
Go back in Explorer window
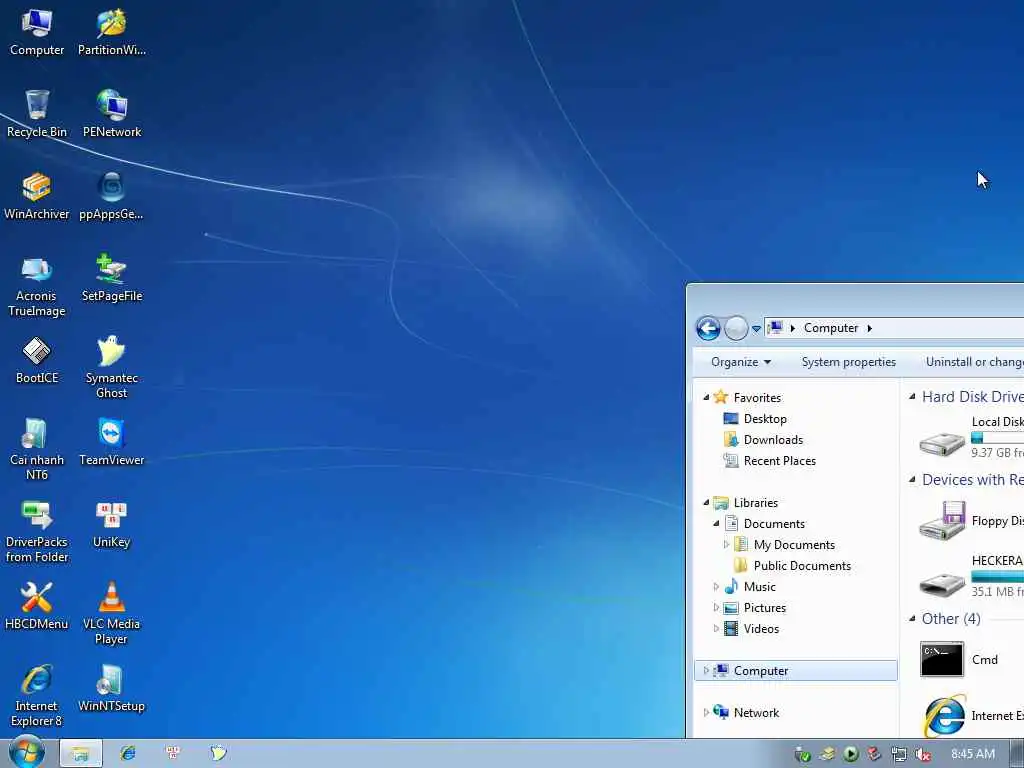pos(708,328)
